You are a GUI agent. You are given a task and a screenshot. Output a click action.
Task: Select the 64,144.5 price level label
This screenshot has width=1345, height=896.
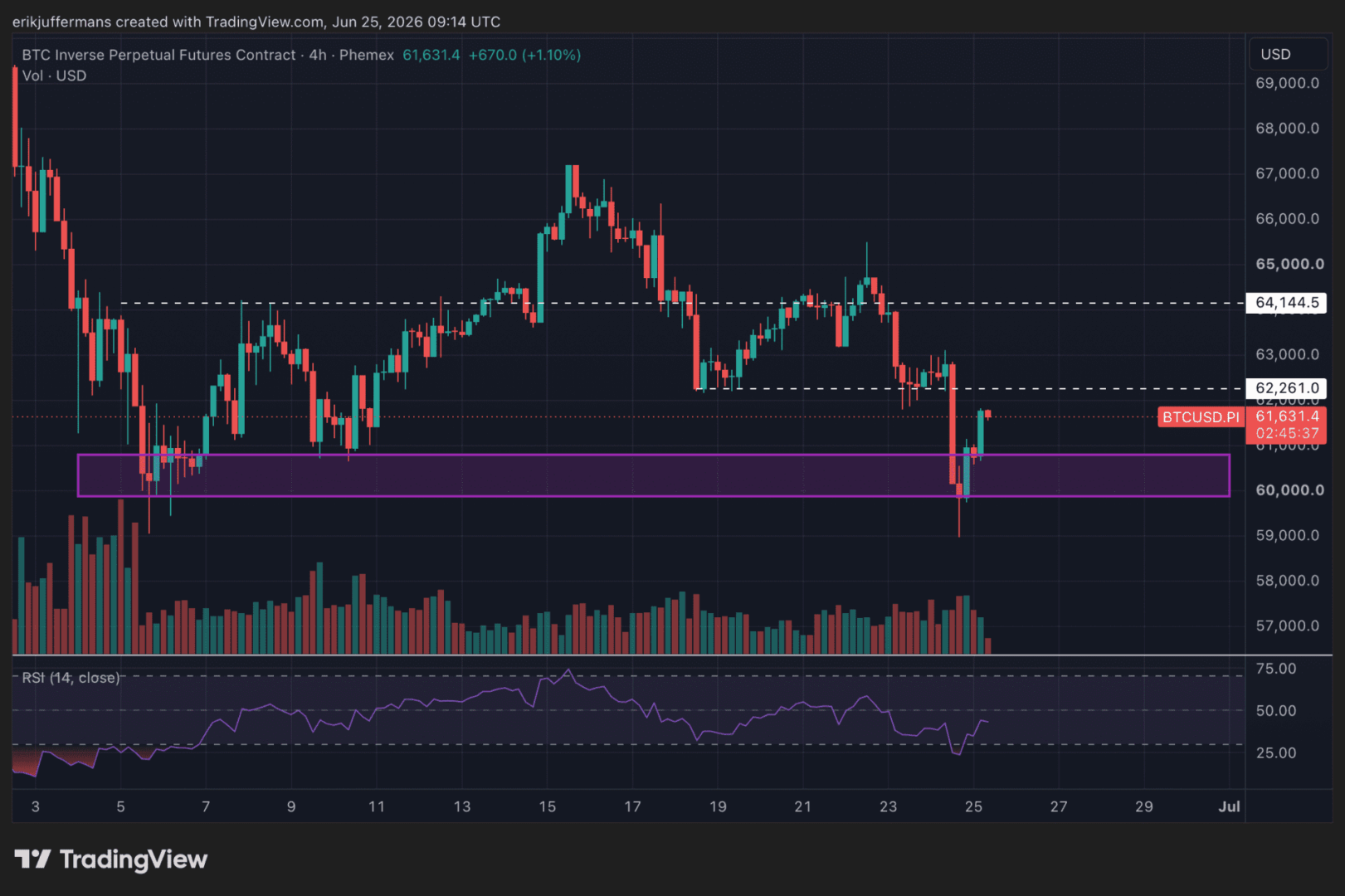point(1286,303)
